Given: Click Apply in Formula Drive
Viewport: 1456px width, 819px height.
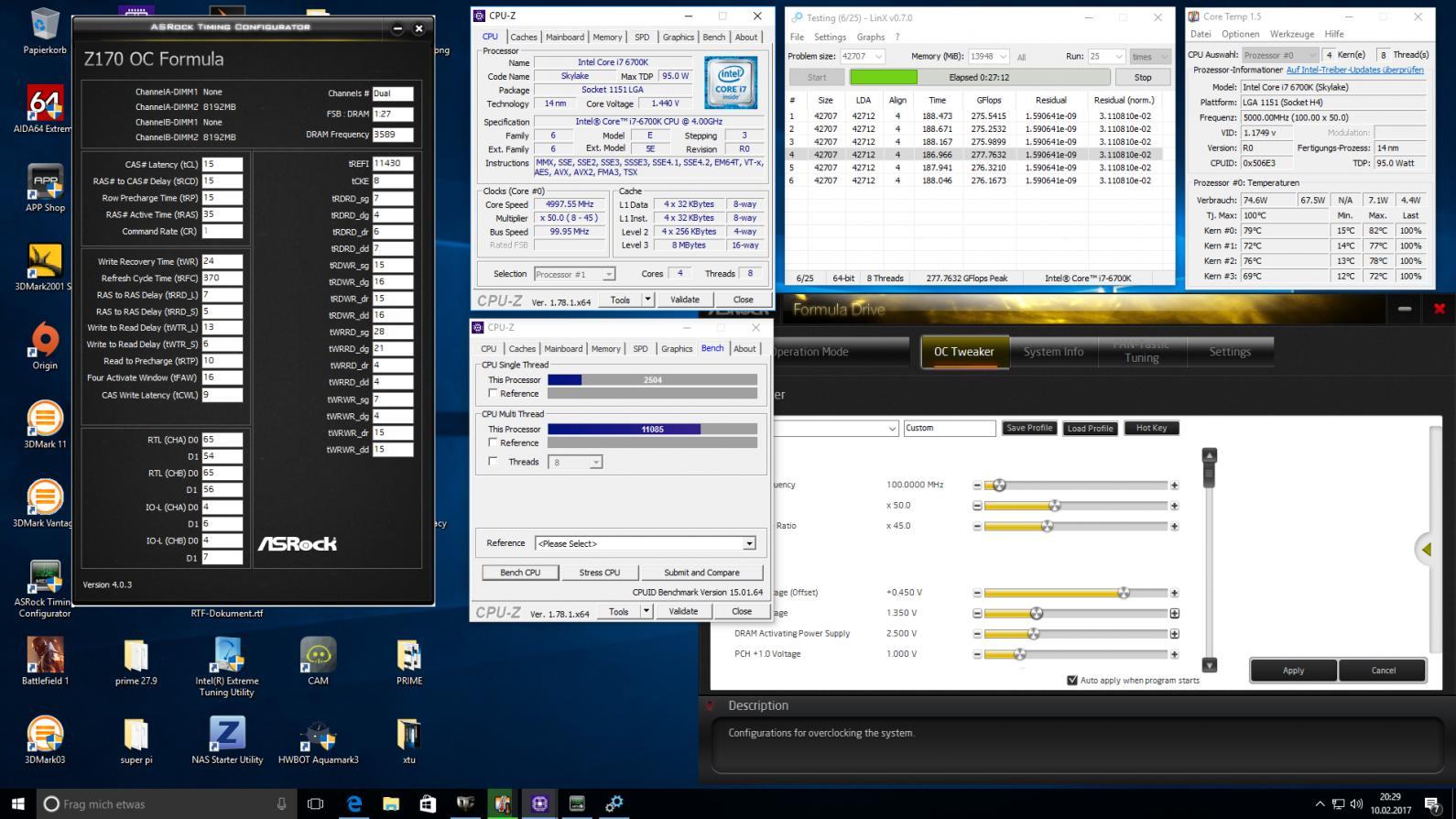Looking at the screenshot, I should pos(1293,671).
